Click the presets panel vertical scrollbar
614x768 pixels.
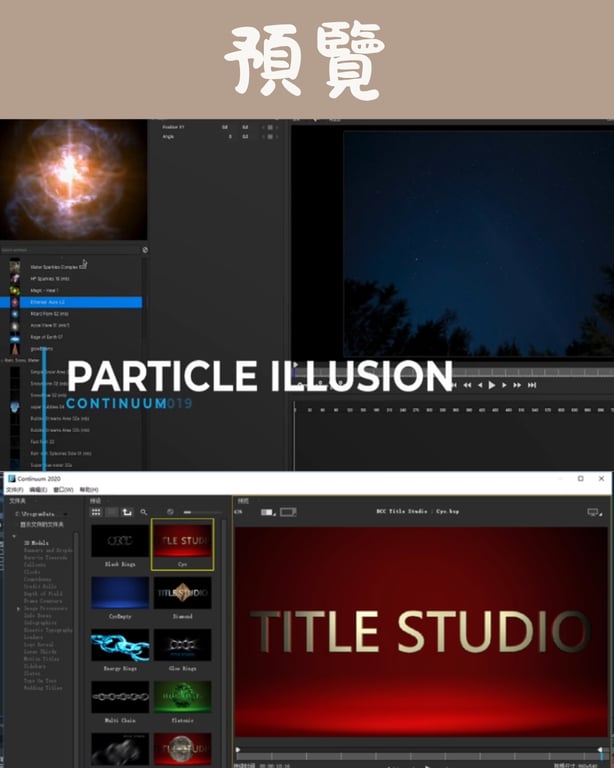click(x=225, y=643)
